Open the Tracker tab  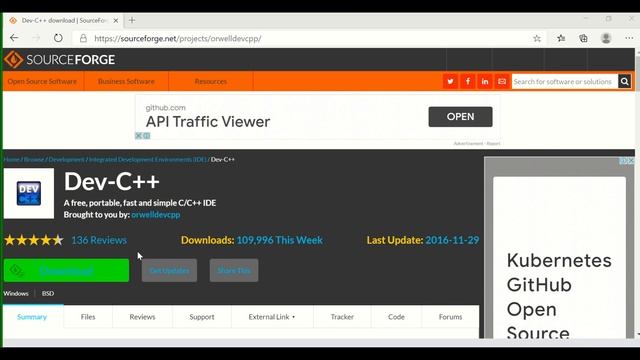(342, 317)
